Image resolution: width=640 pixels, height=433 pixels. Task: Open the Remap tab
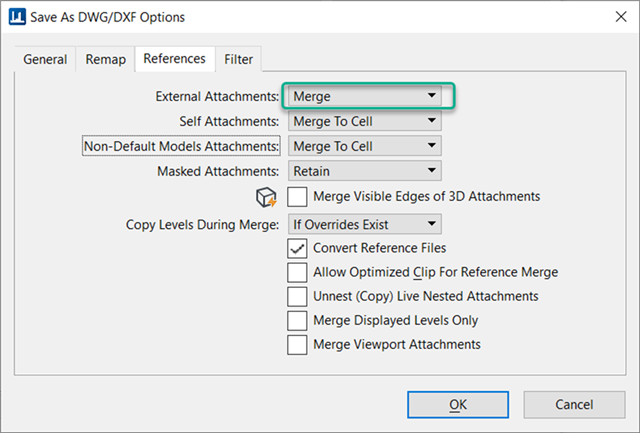coord(105,60)
